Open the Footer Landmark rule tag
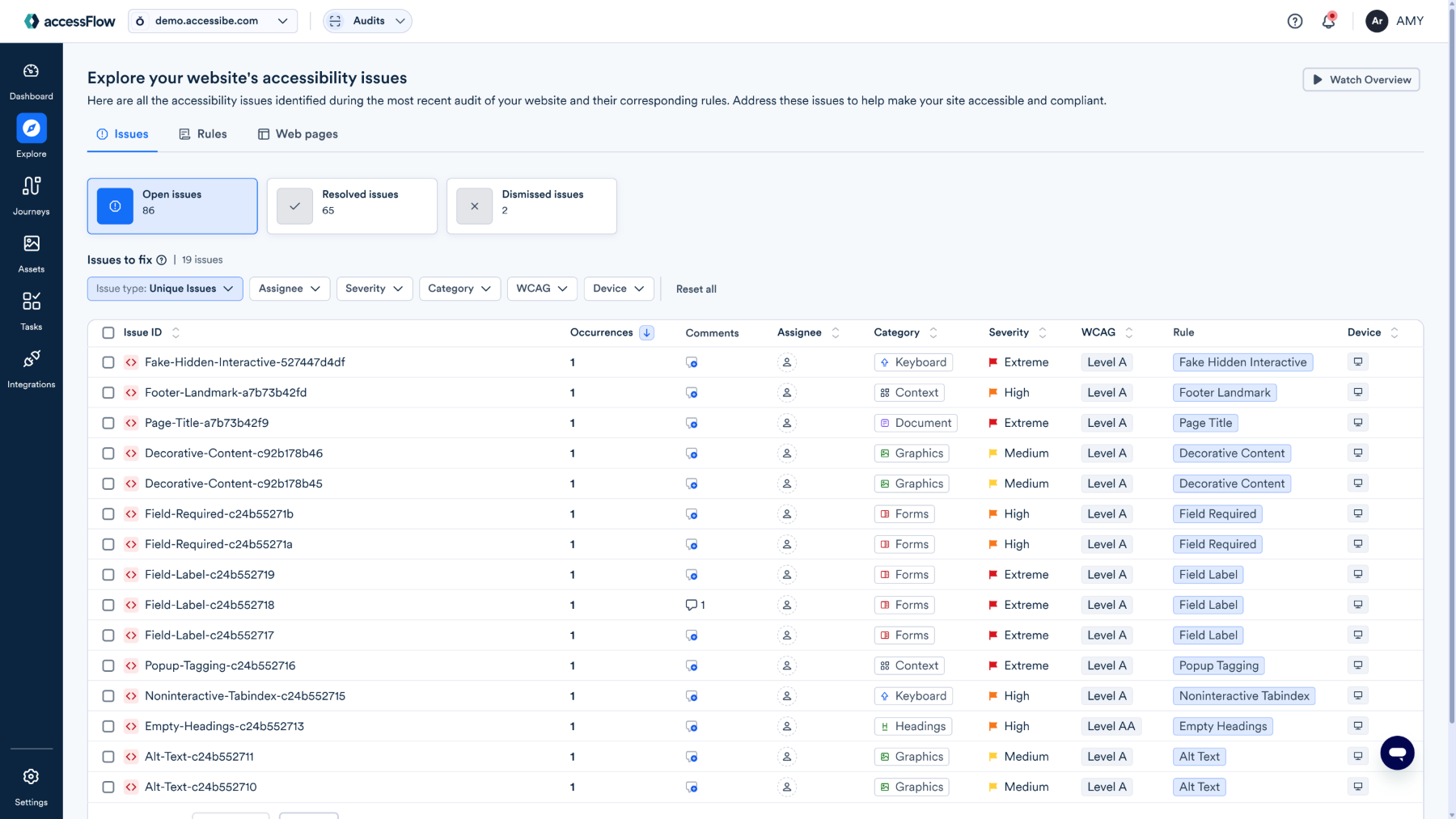The image size is (1456, 819). point(1225,393)
